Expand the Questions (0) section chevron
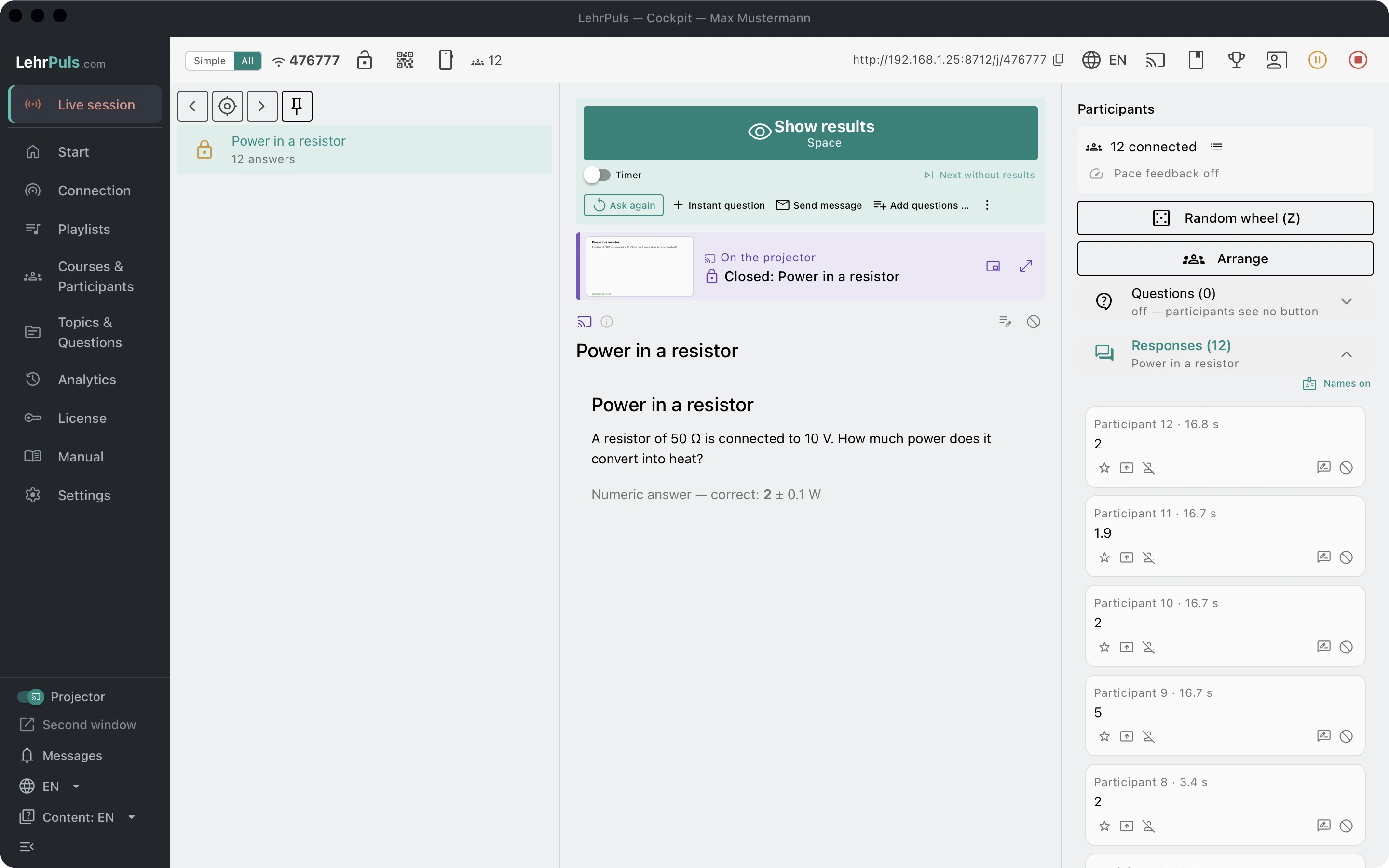This screenshot has height=868, width=1389. tap(1346, 301)
